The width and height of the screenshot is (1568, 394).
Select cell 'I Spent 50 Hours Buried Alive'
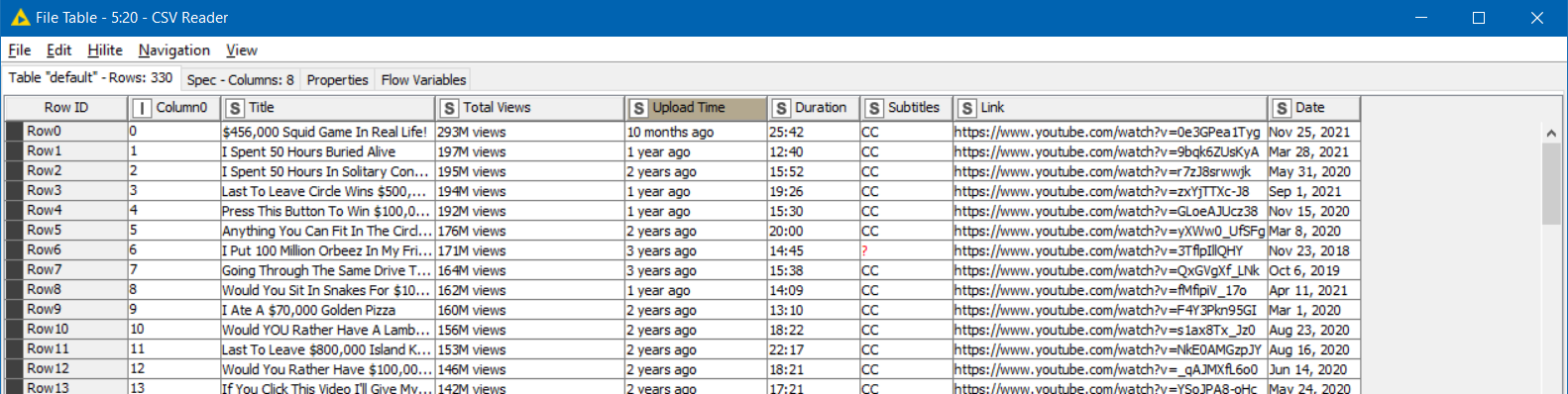327,151
